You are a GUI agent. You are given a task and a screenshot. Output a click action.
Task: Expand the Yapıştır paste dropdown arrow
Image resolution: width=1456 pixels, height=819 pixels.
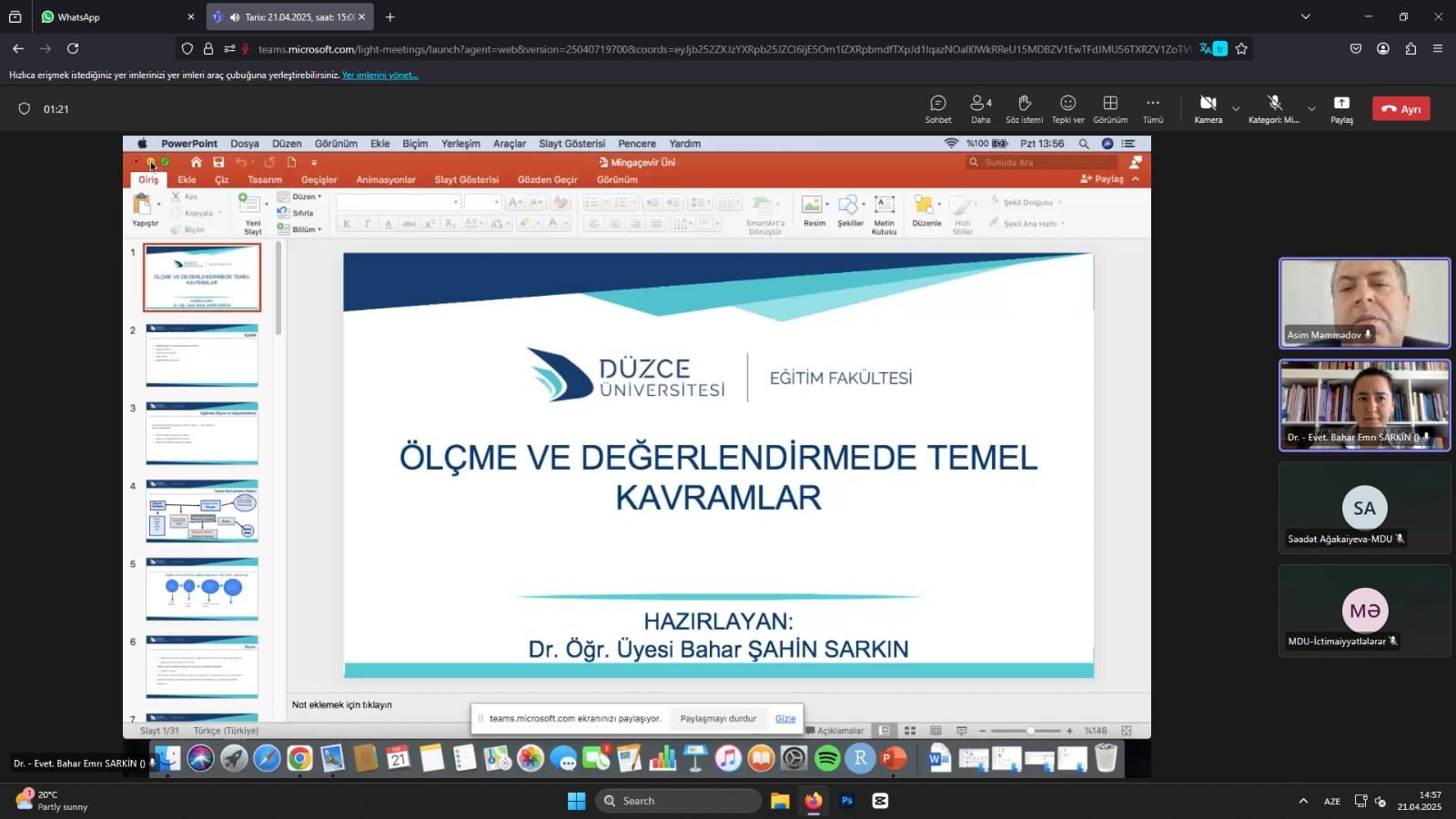[159, 204]
